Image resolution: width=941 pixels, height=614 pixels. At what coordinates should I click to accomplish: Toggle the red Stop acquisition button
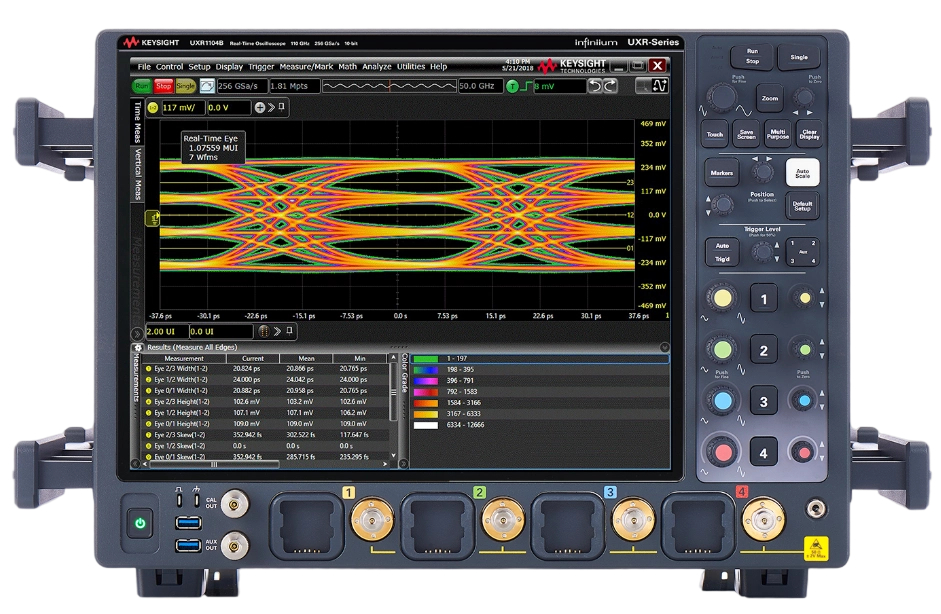[x=162, y=85]
